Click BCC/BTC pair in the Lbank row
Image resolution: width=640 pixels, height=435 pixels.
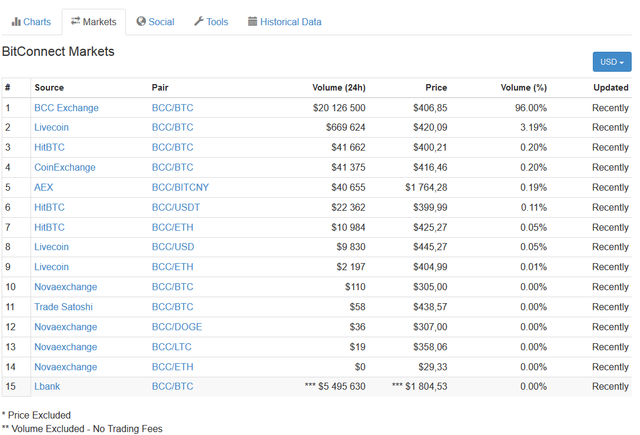pyautogui.click(x=173, y=386)
